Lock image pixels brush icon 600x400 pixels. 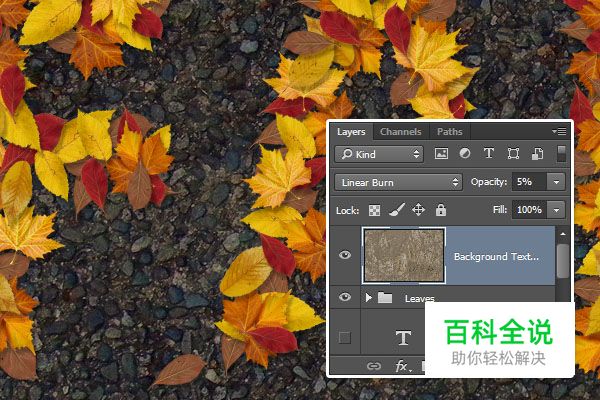point(396,210)
